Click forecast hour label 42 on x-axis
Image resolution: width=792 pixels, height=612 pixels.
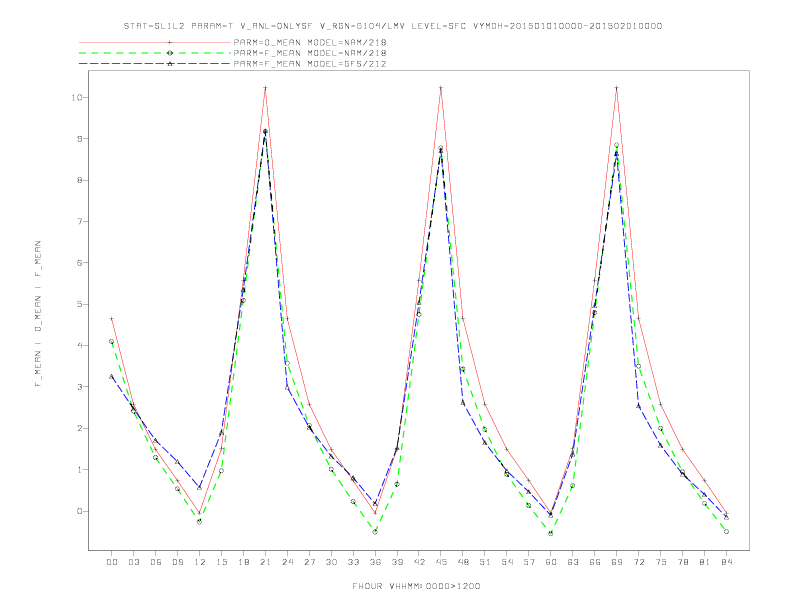(419, 562)
